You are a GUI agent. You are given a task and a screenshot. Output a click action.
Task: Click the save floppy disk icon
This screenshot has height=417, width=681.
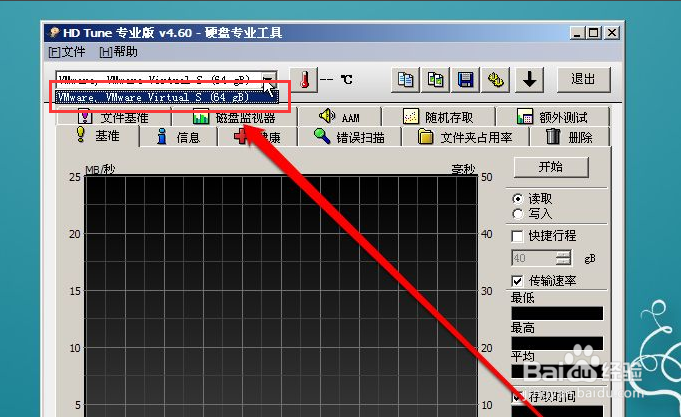466,80
